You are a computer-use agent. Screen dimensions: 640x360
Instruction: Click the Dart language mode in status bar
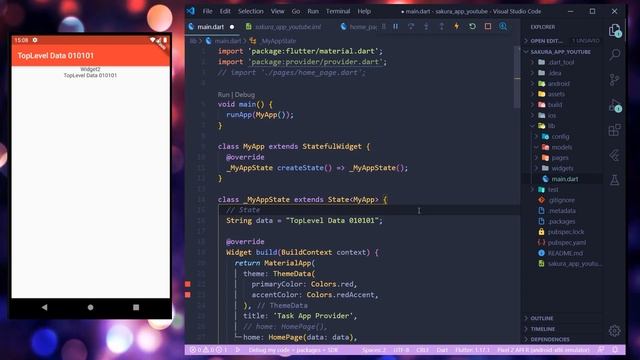[x=442, y=350]
